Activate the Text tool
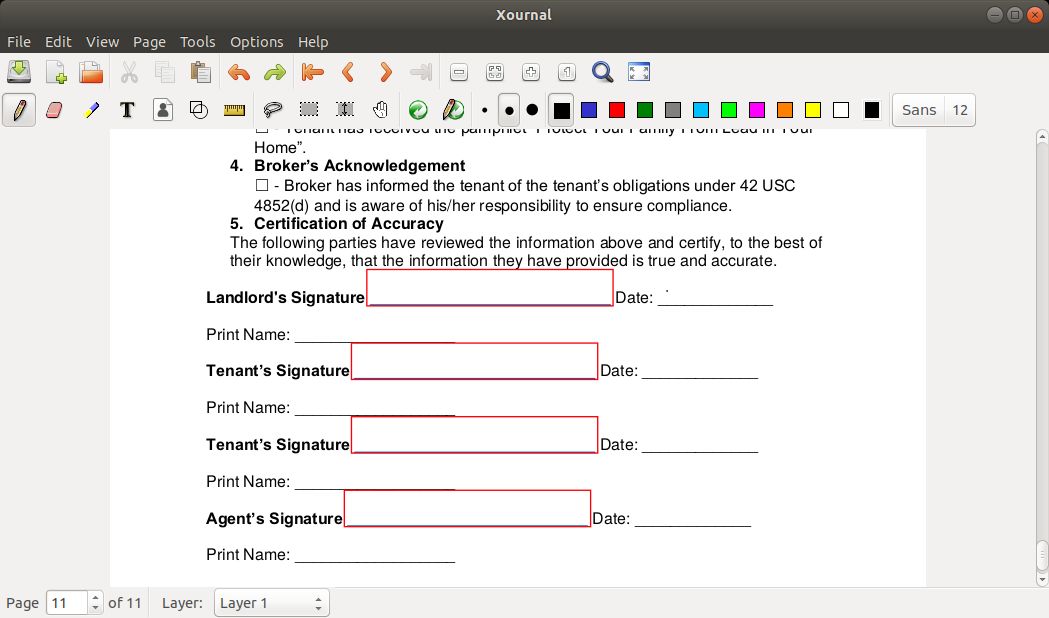This screenshot has width=1049, height=618. [x=127, y=110]
